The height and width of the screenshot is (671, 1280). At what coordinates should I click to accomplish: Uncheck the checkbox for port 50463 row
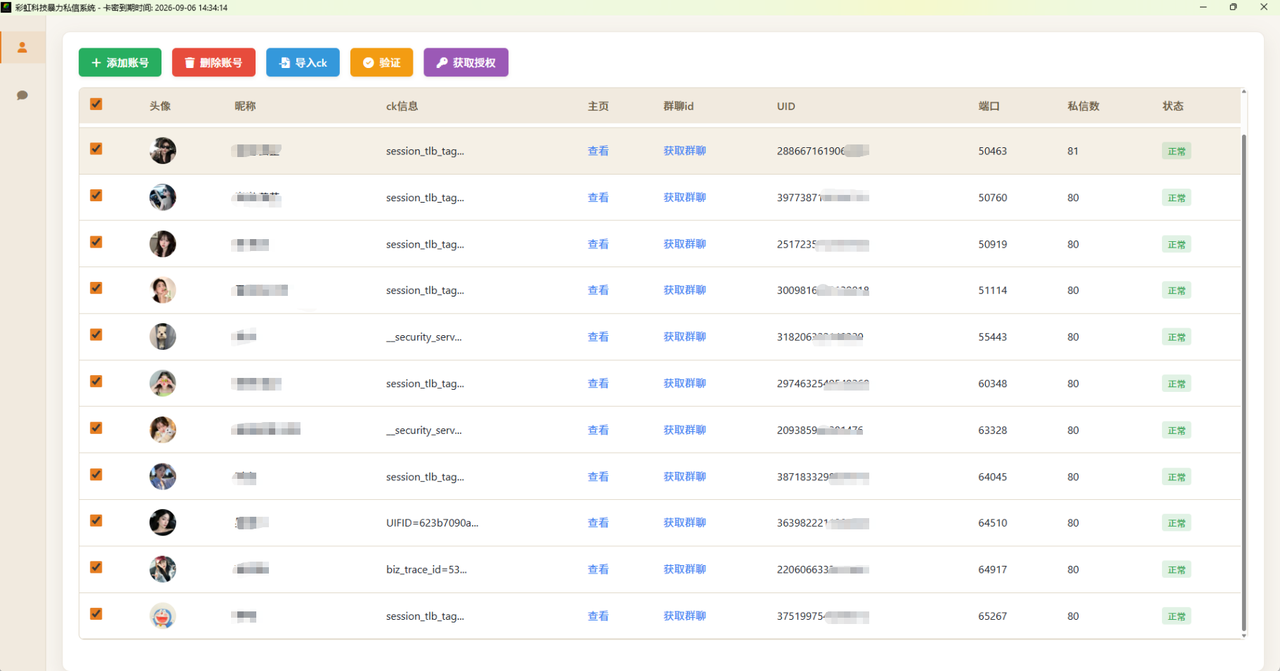tap(96, 149)
